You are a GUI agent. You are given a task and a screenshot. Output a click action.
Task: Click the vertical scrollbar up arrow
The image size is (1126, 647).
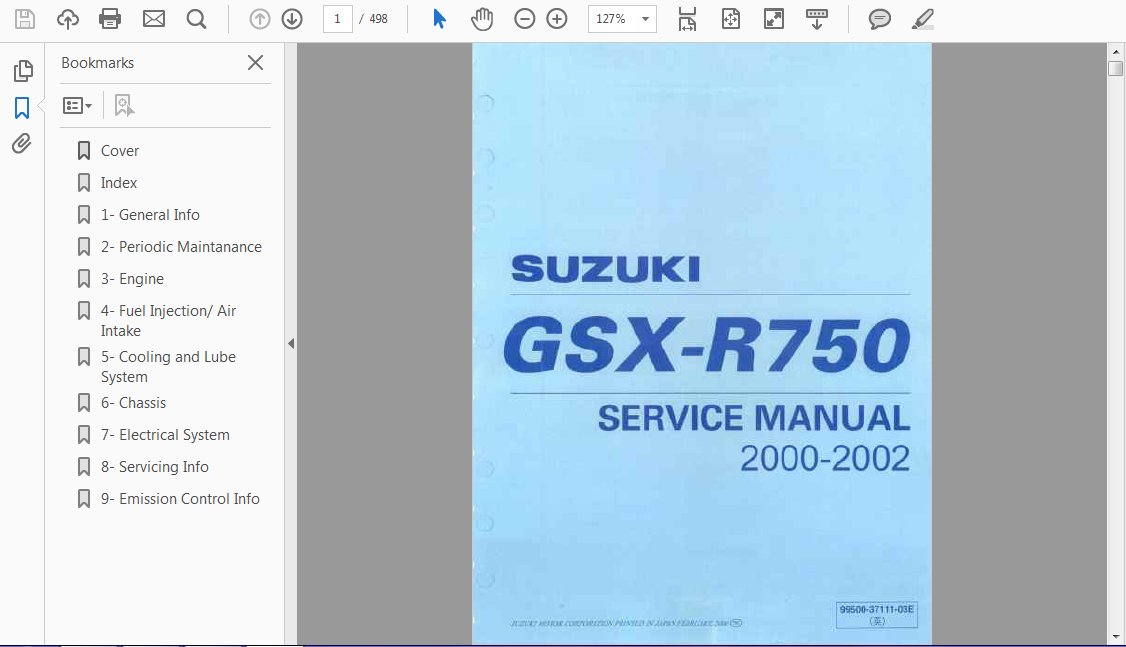coord(1115,51)
